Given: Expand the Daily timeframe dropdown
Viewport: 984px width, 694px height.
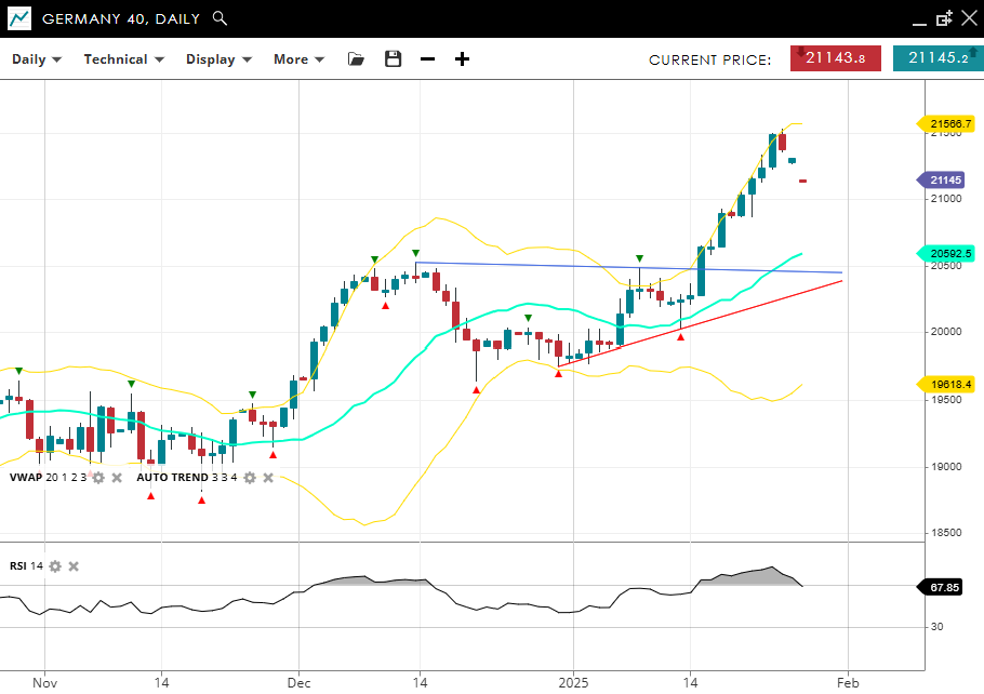Looking at the screenshot, I should coord(37,59).
